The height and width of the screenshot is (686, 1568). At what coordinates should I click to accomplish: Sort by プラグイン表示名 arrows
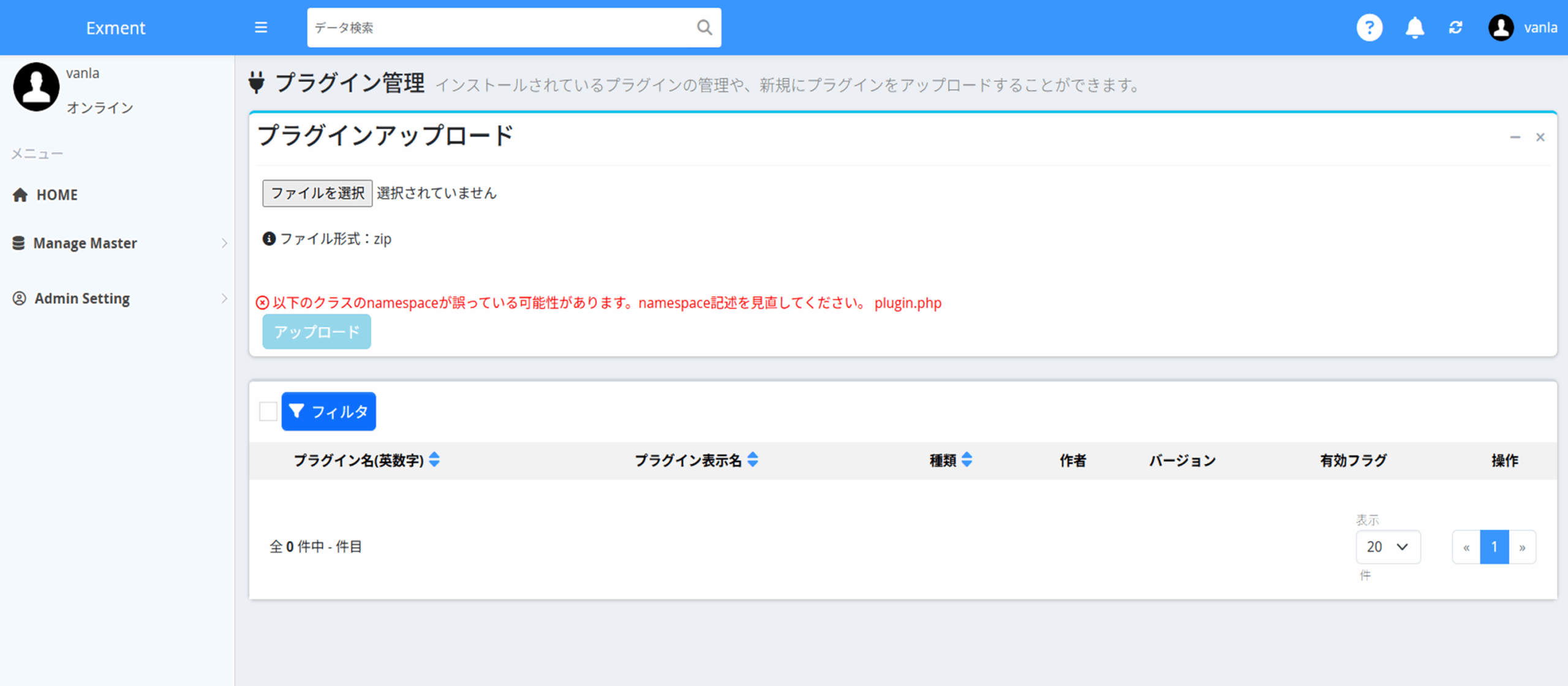point(753,459)
